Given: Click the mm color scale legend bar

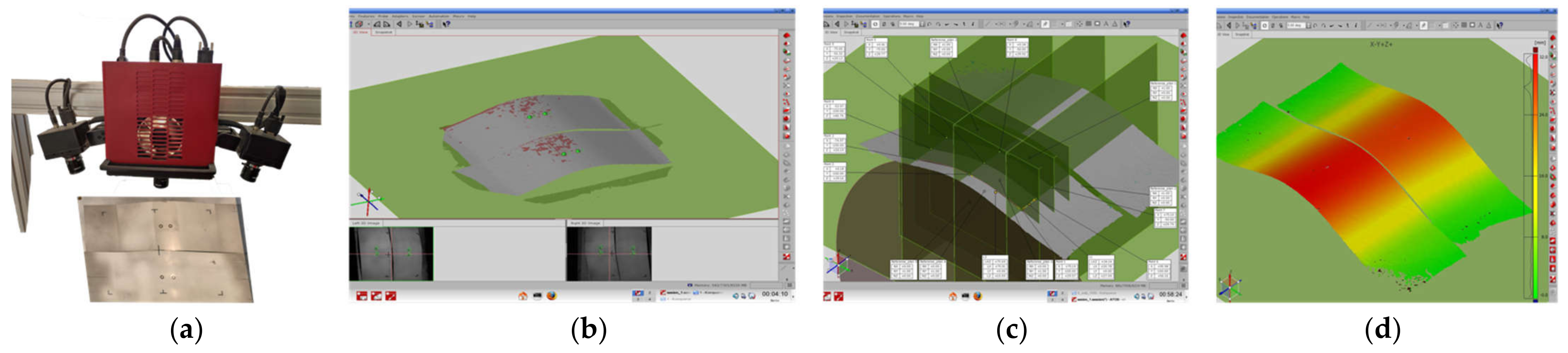Looking at the screenshot, I should (x=1536, y=176).
